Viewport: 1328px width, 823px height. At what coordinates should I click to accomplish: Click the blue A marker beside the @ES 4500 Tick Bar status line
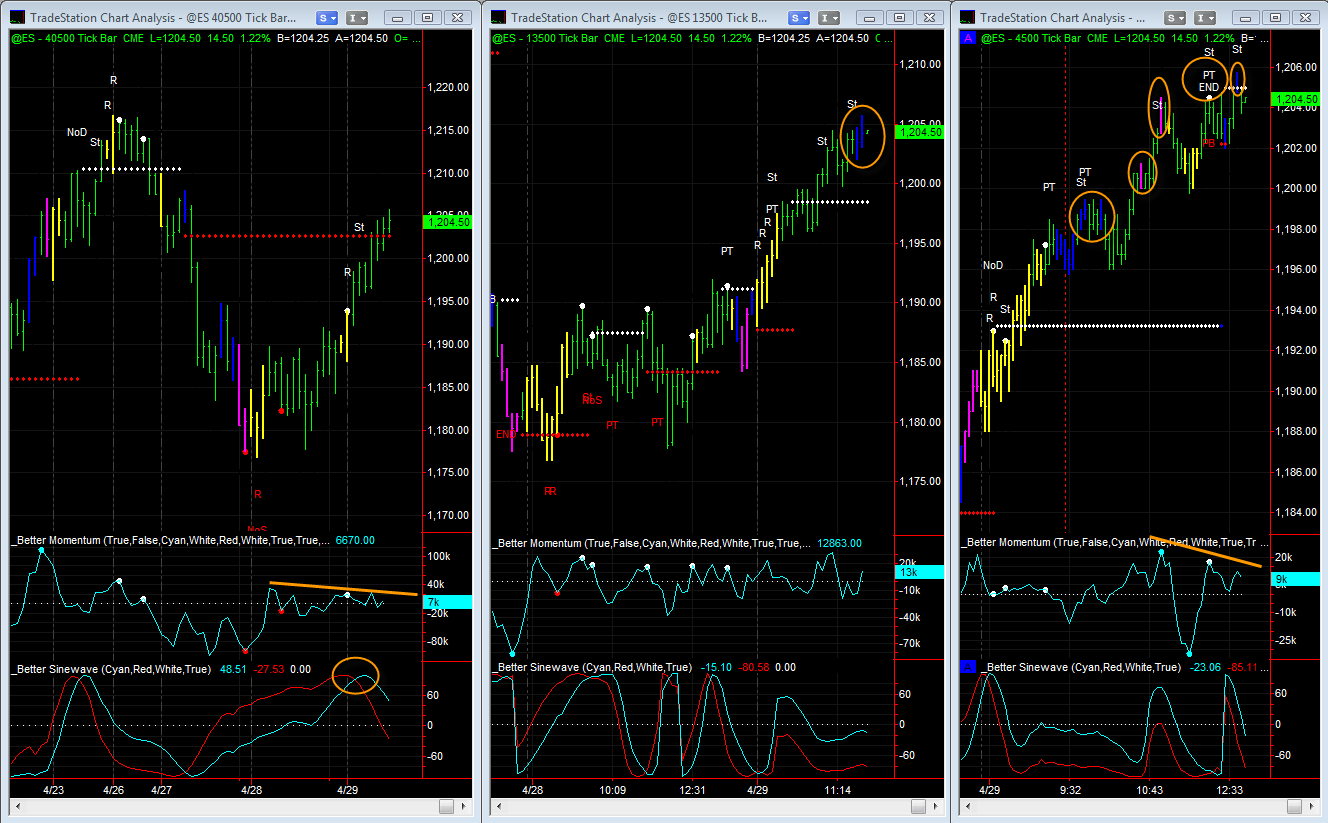pos(967,37)
